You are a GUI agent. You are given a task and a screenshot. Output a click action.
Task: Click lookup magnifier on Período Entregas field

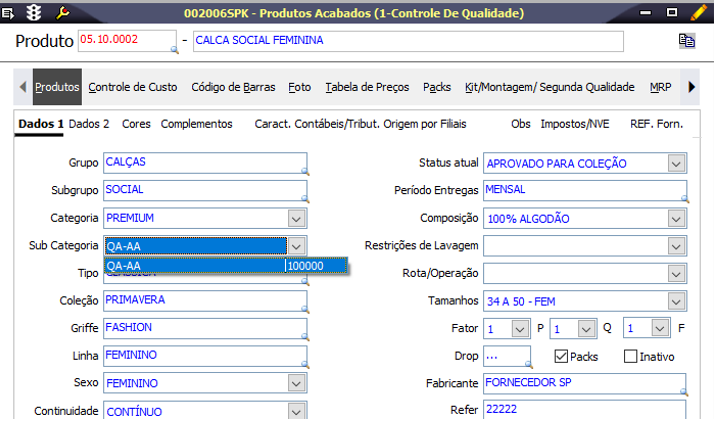(x=684, y=198)
